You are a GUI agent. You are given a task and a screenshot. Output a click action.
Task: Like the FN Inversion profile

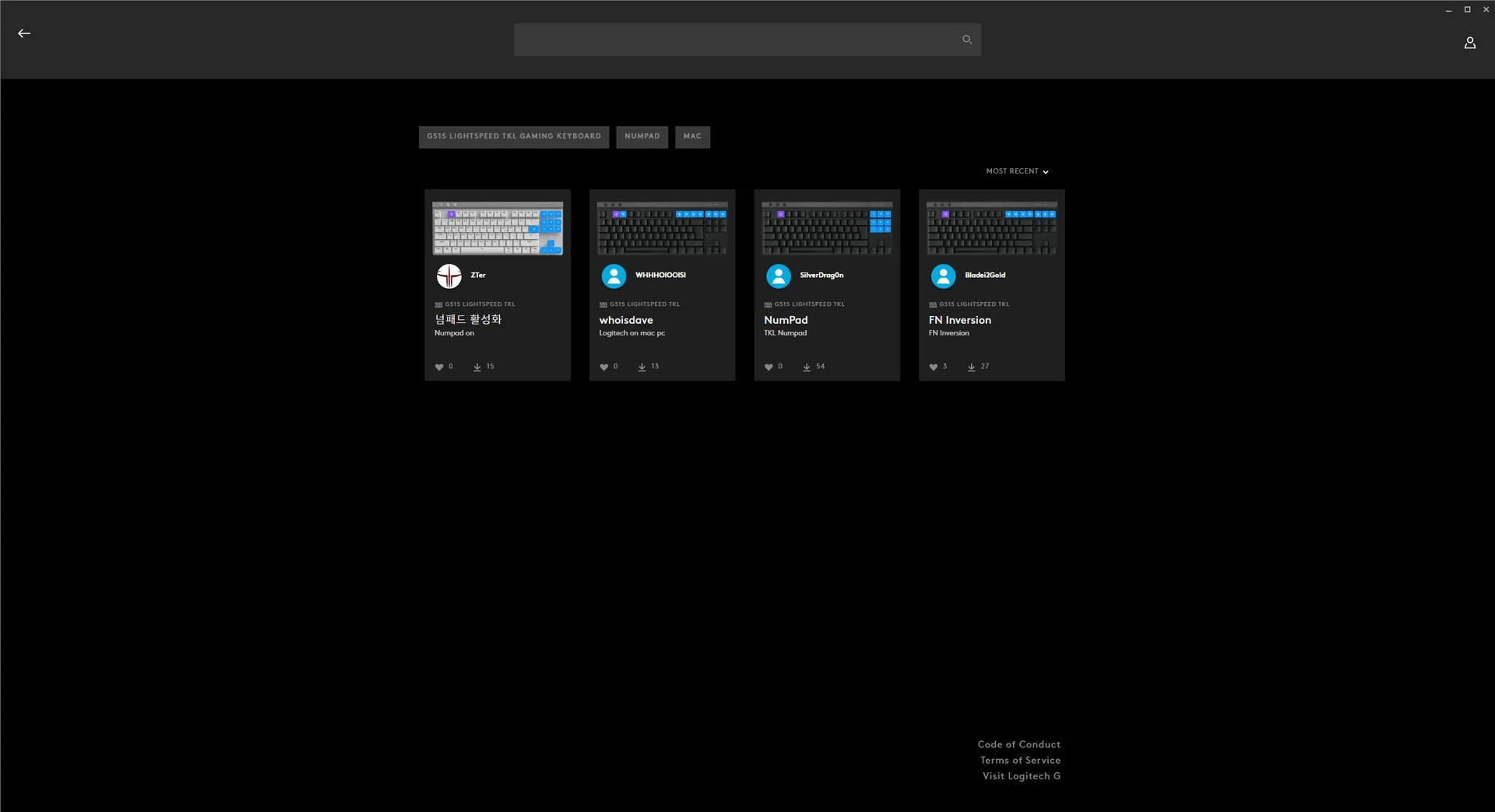933,367
